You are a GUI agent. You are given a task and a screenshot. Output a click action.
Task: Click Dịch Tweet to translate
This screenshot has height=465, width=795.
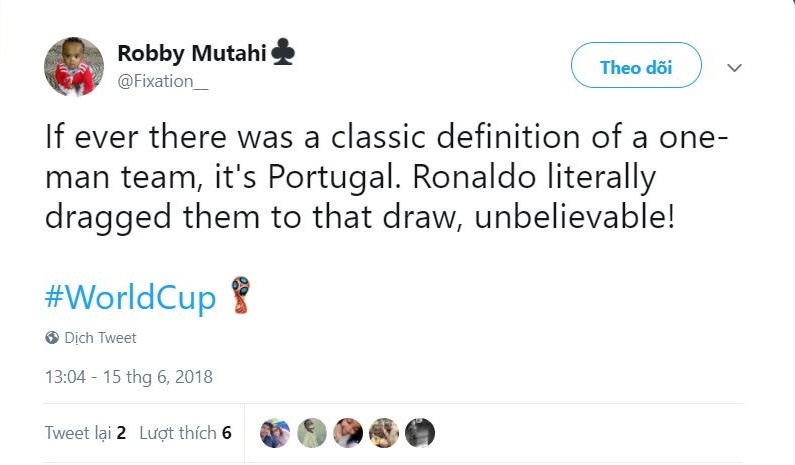[x=100, y=338]
